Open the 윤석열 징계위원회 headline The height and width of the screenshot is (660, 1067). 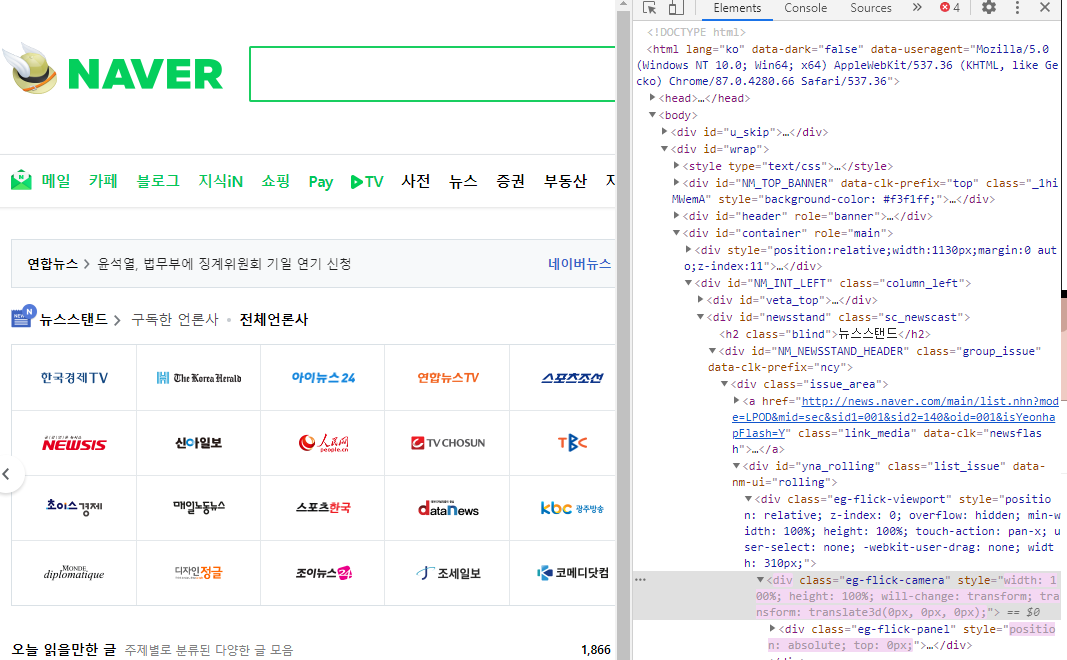[x=224, y=264]
